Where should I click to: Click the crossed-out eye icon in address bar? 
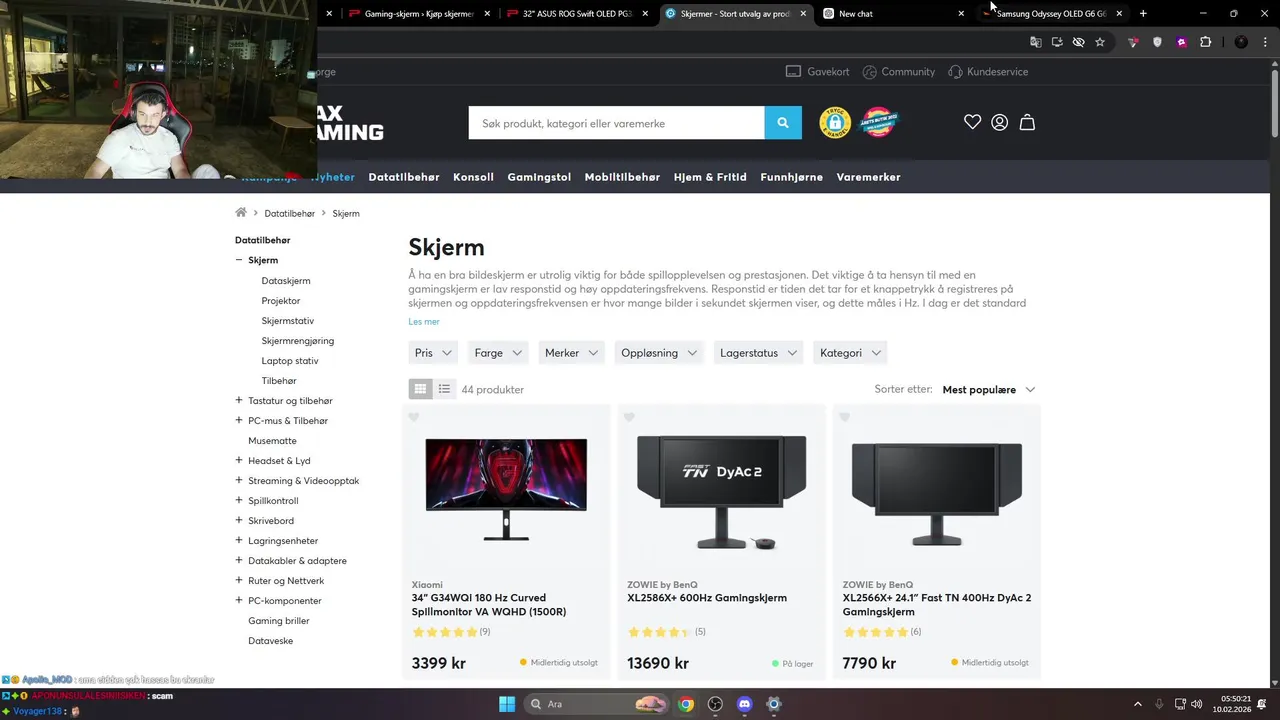click(x=1078, y=42)
